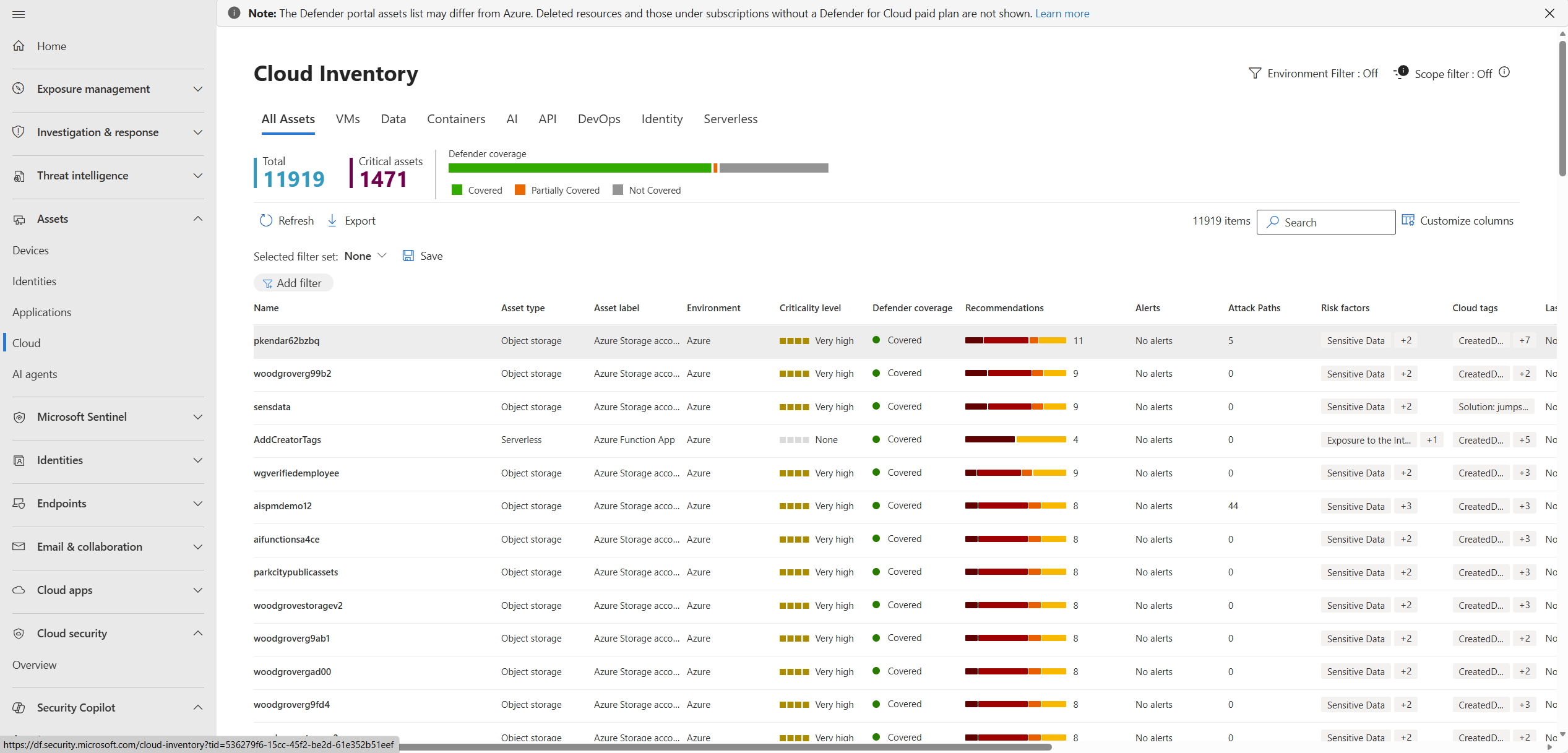Open the Selected filter set dropdown
1568x753 pixels.
coord(366,256)
